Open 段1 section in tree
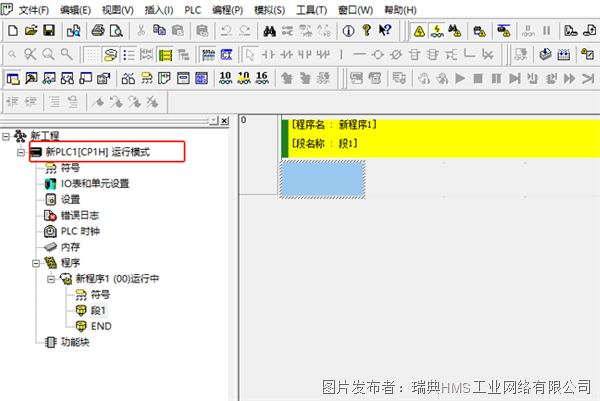The image size is (600, 401). point(98,310)
